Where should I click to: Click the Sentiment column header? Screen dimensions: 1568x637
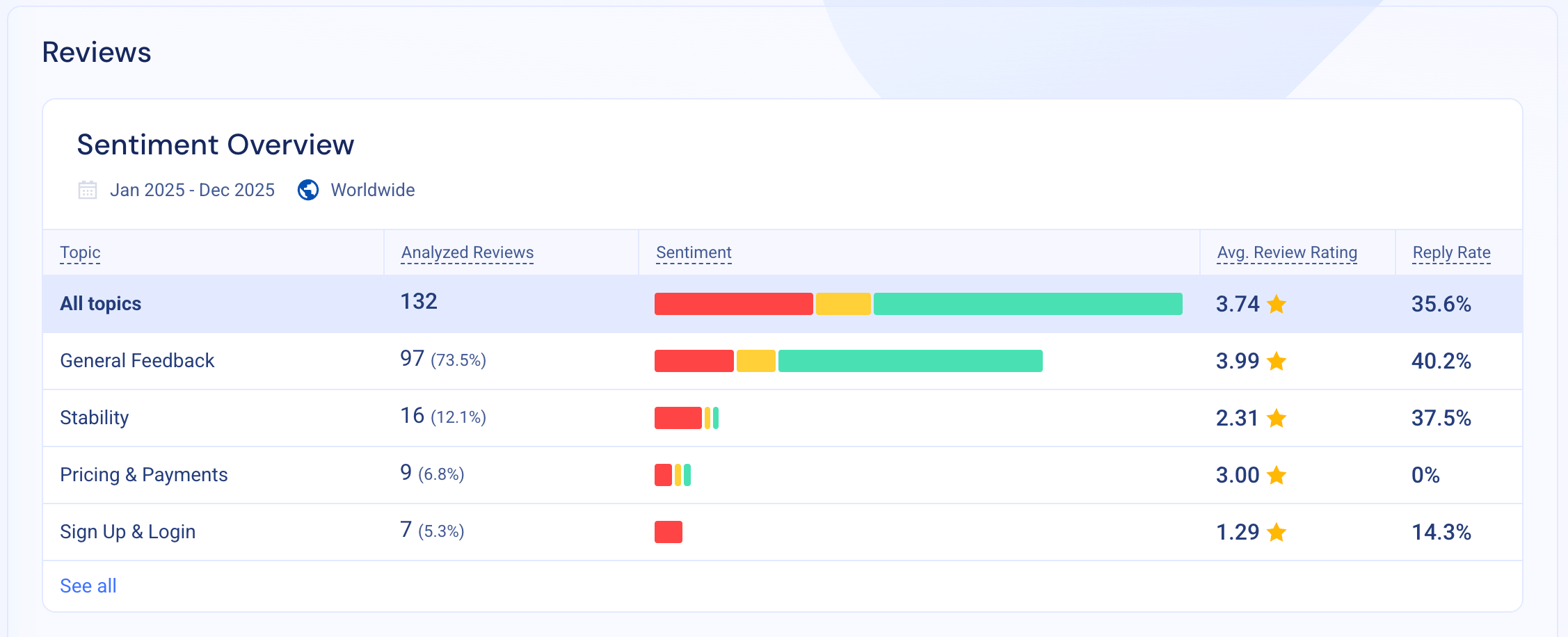[693, 252]
